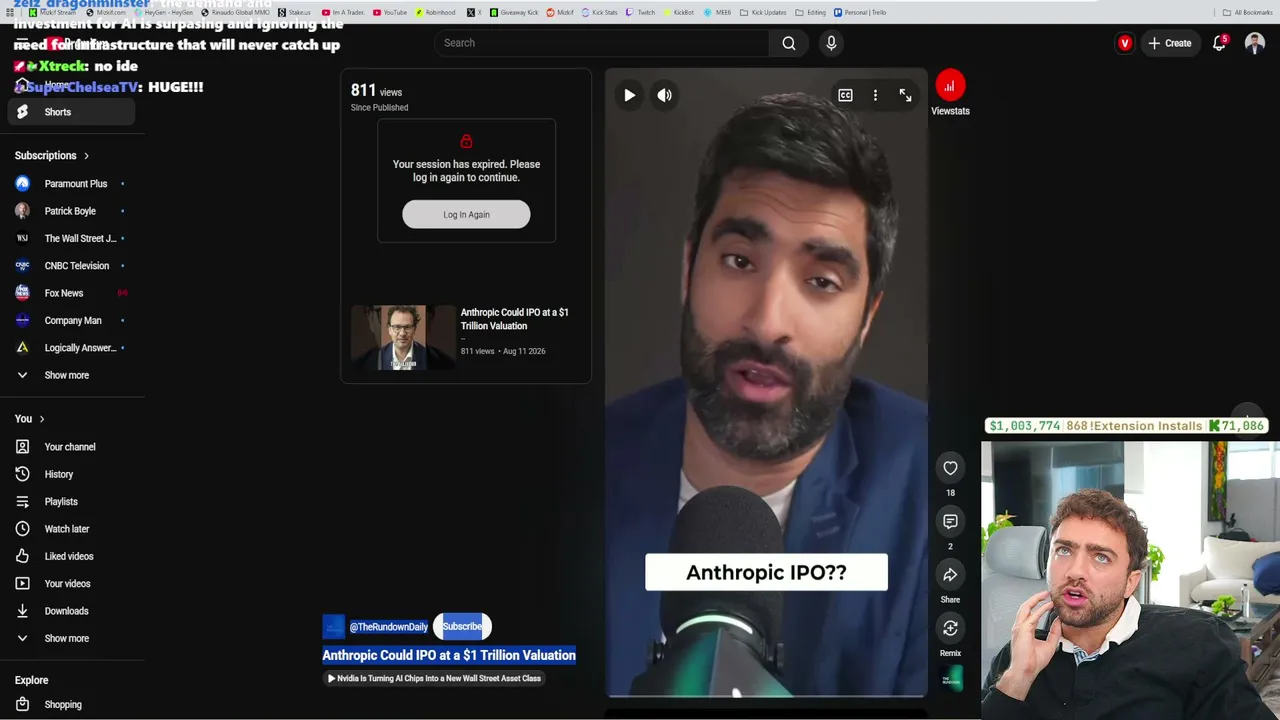Viewport: 1280px width, 720px height.
Task: Open the Robinhood bookmark
Action: [x=436, y=12]
